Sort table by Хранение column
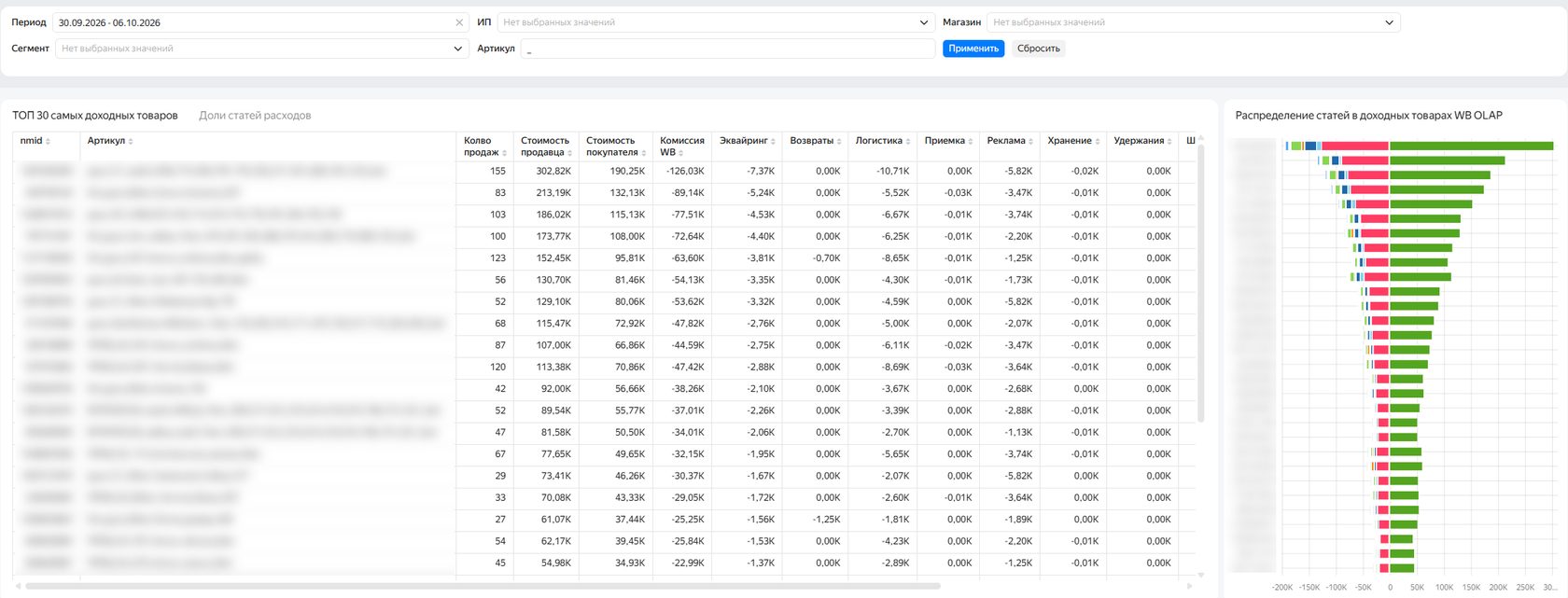Screen dimensions: 1568x598 click(x=1099, y=141)
